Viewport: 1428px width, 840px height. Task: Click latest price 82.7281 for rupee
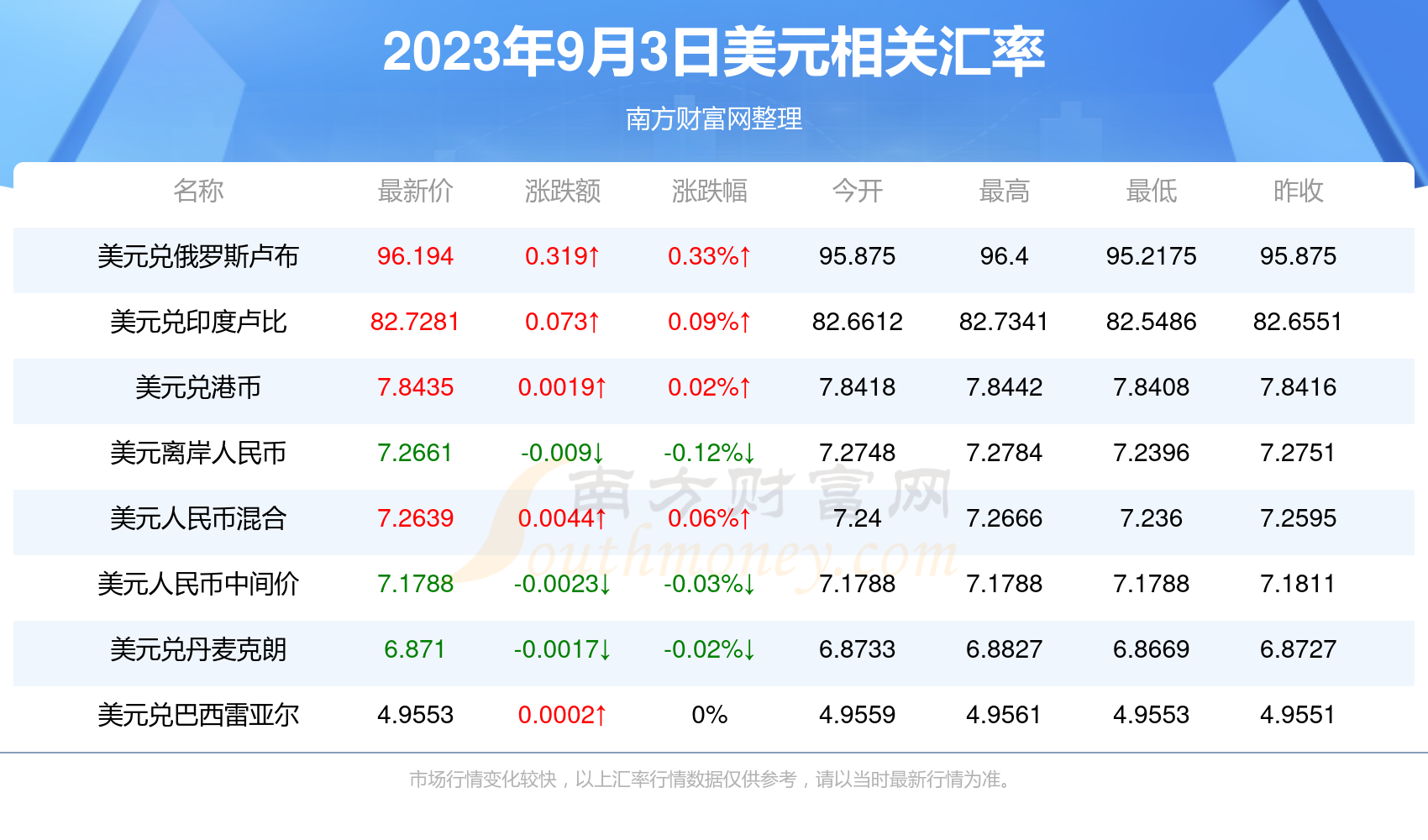415,322
